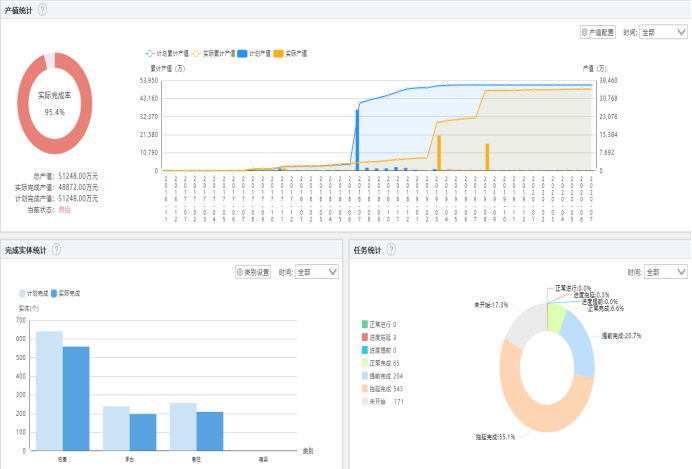
Task: Open 产值配置 settings button
Action: 598,32
